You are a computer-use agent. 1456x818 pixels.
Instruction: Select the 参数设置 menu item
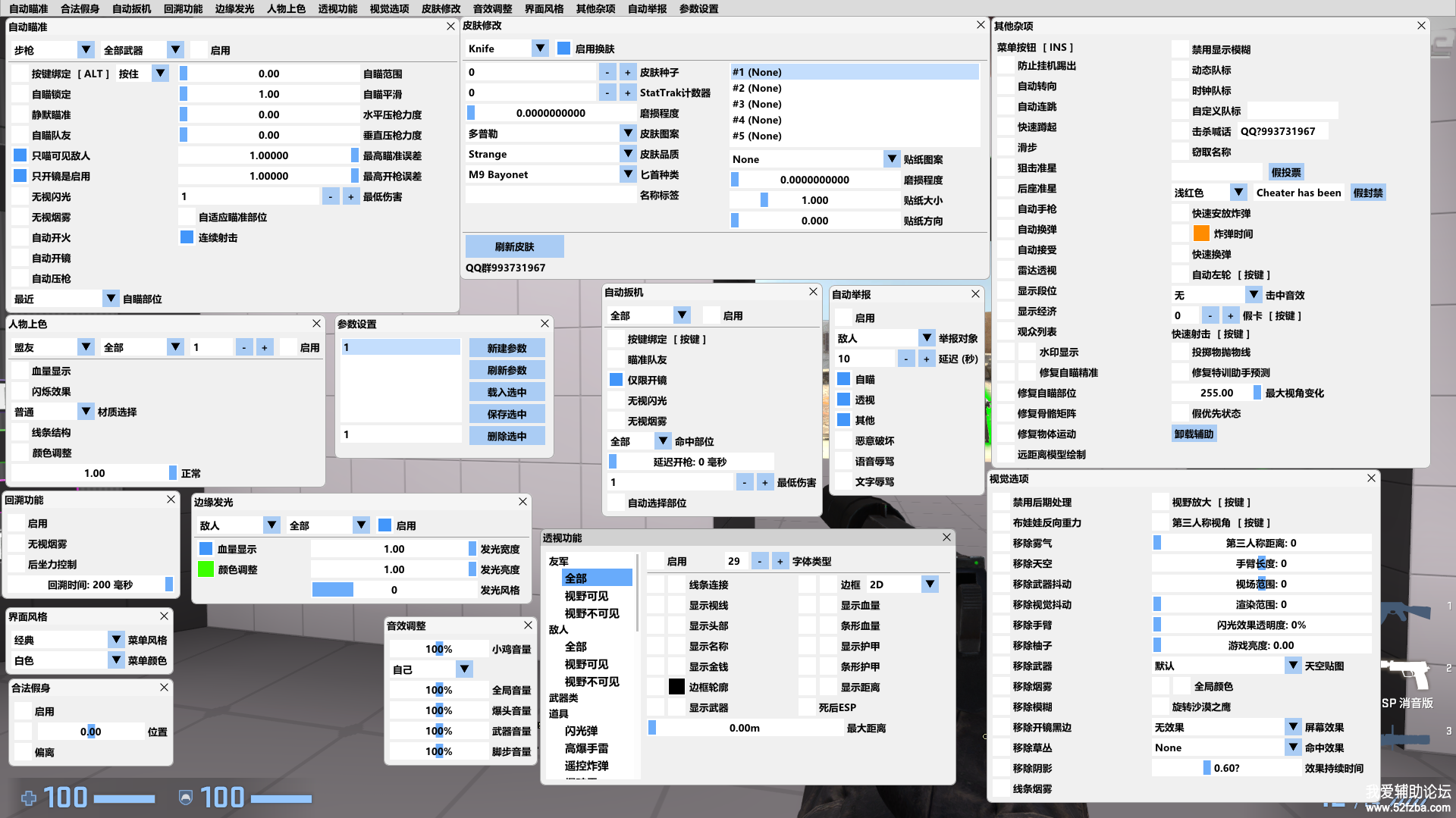(698, 8)
